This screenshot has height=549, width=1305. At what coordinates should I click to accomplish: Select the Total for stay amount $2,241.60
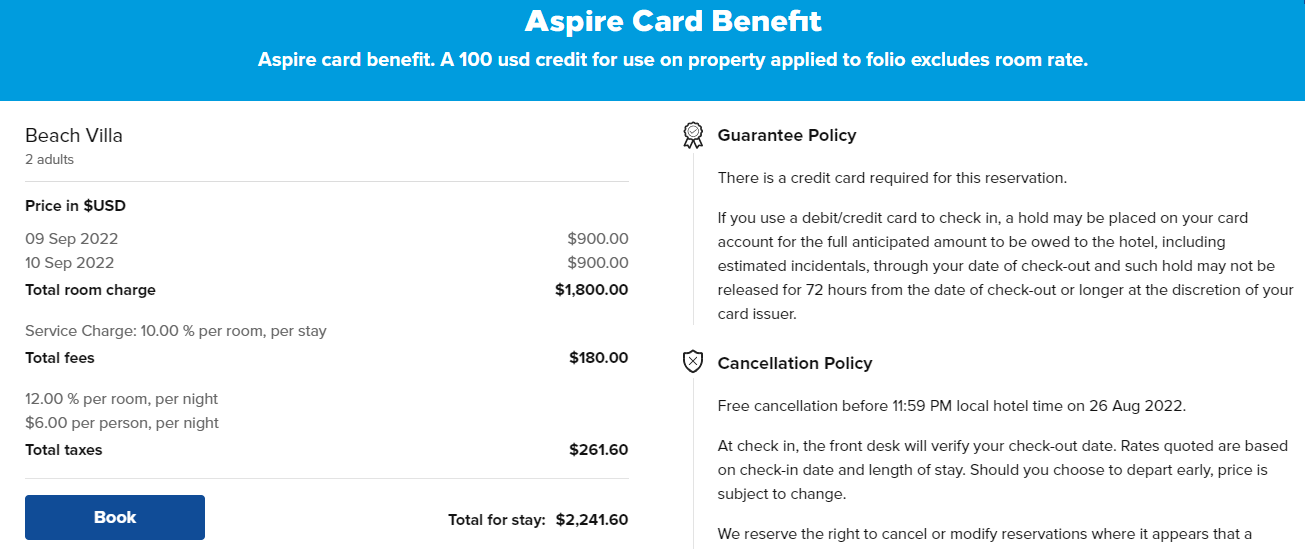pos(592,520)
